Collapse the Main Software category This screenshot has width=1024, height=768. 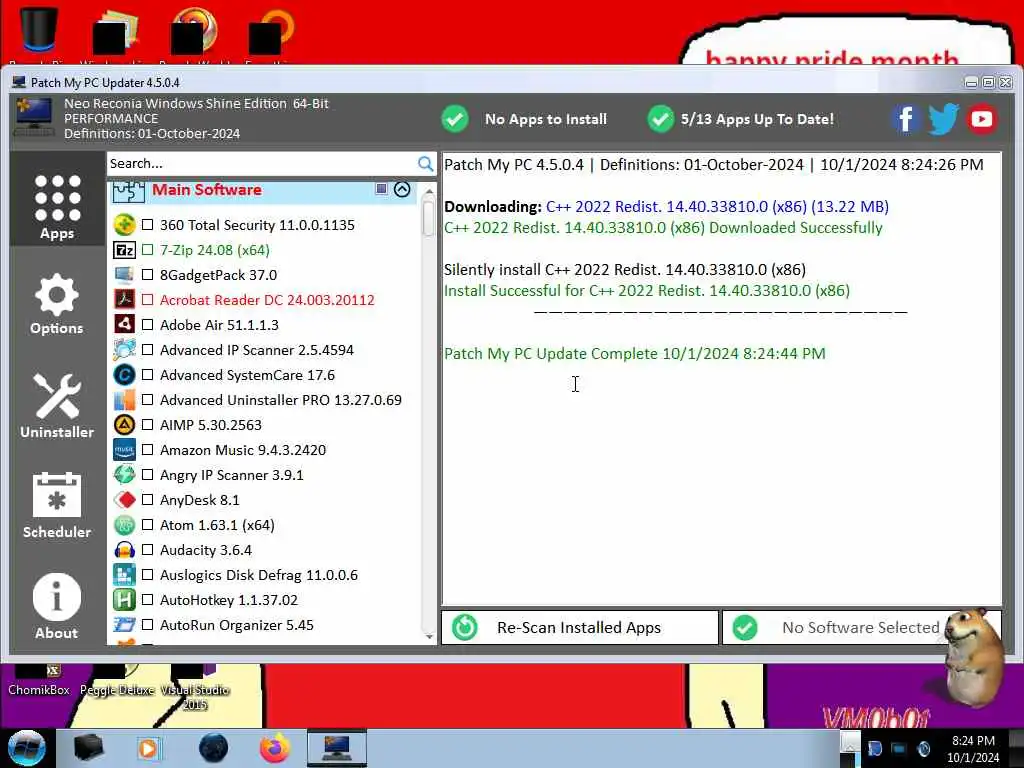click(x=402, y=189)
